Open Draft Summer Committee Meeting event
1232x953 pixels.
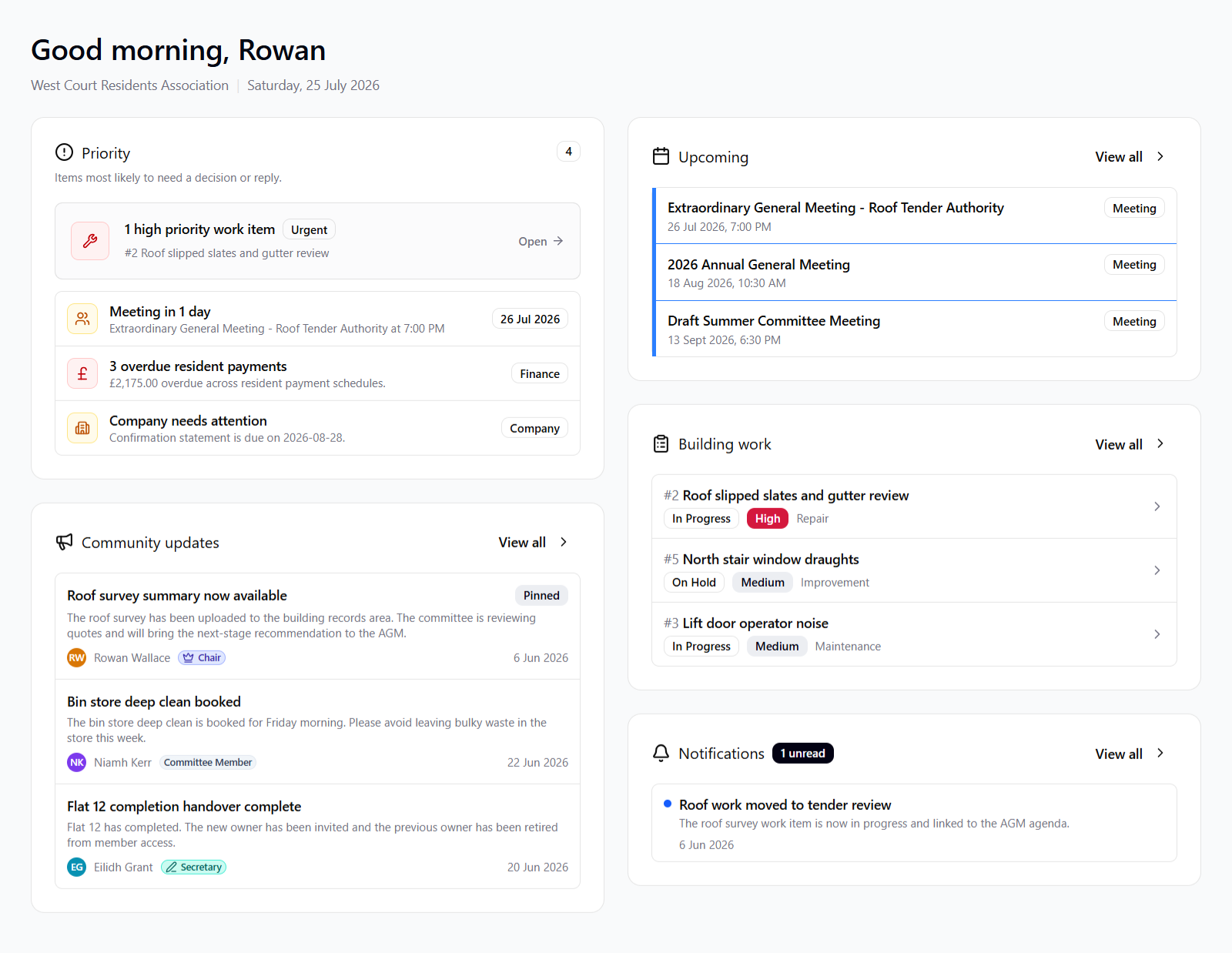pyautogui.click(x=916, y=329)
